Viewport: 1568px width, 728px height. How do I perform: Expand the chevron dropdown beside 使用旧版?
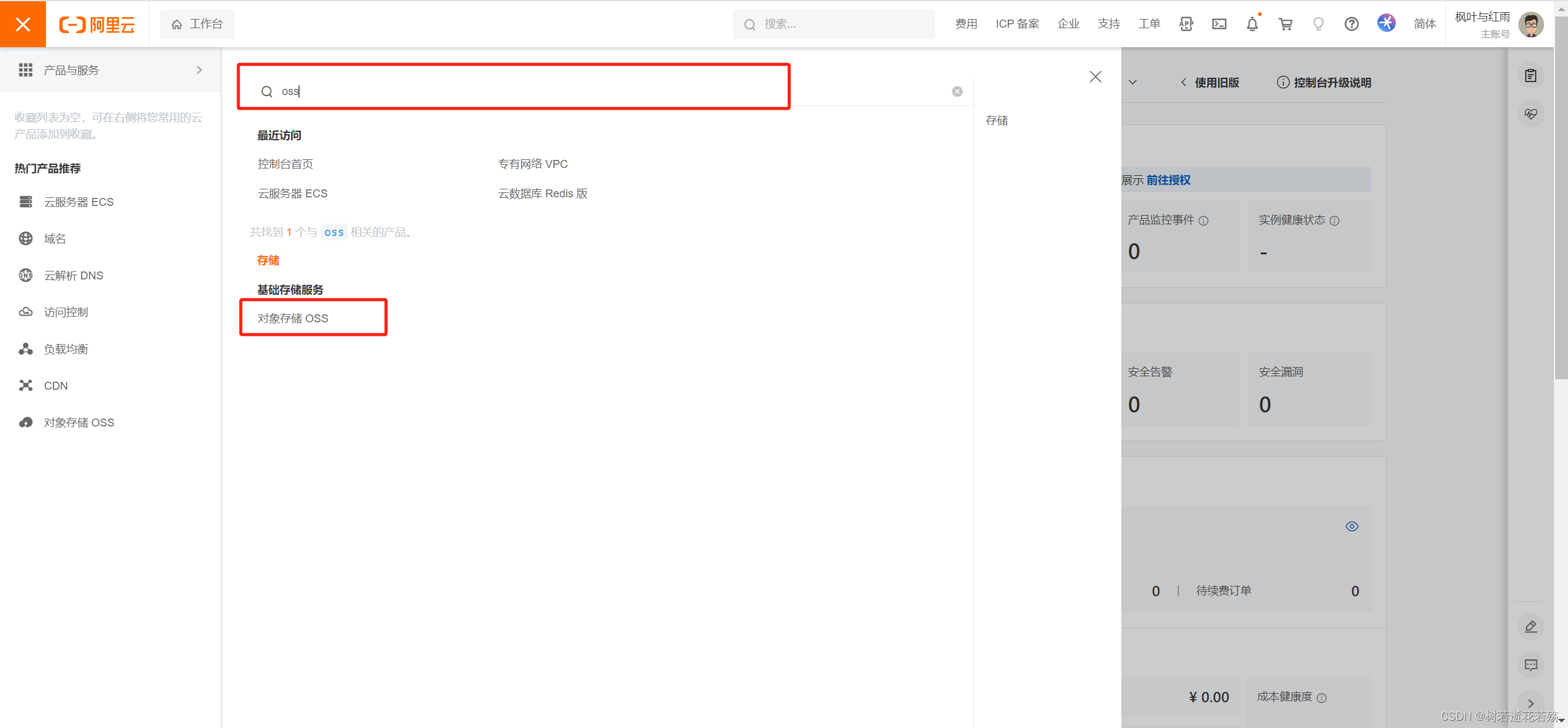click(1132, 82)
